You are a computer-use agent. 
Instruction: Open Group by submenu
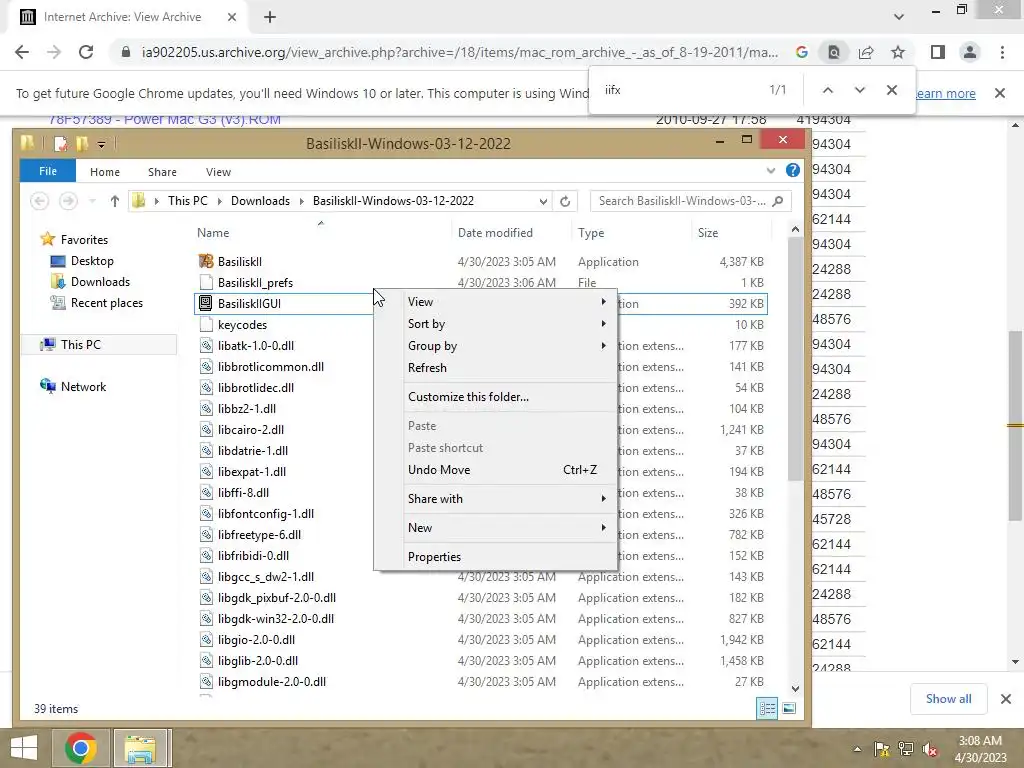tap(495, 346)
